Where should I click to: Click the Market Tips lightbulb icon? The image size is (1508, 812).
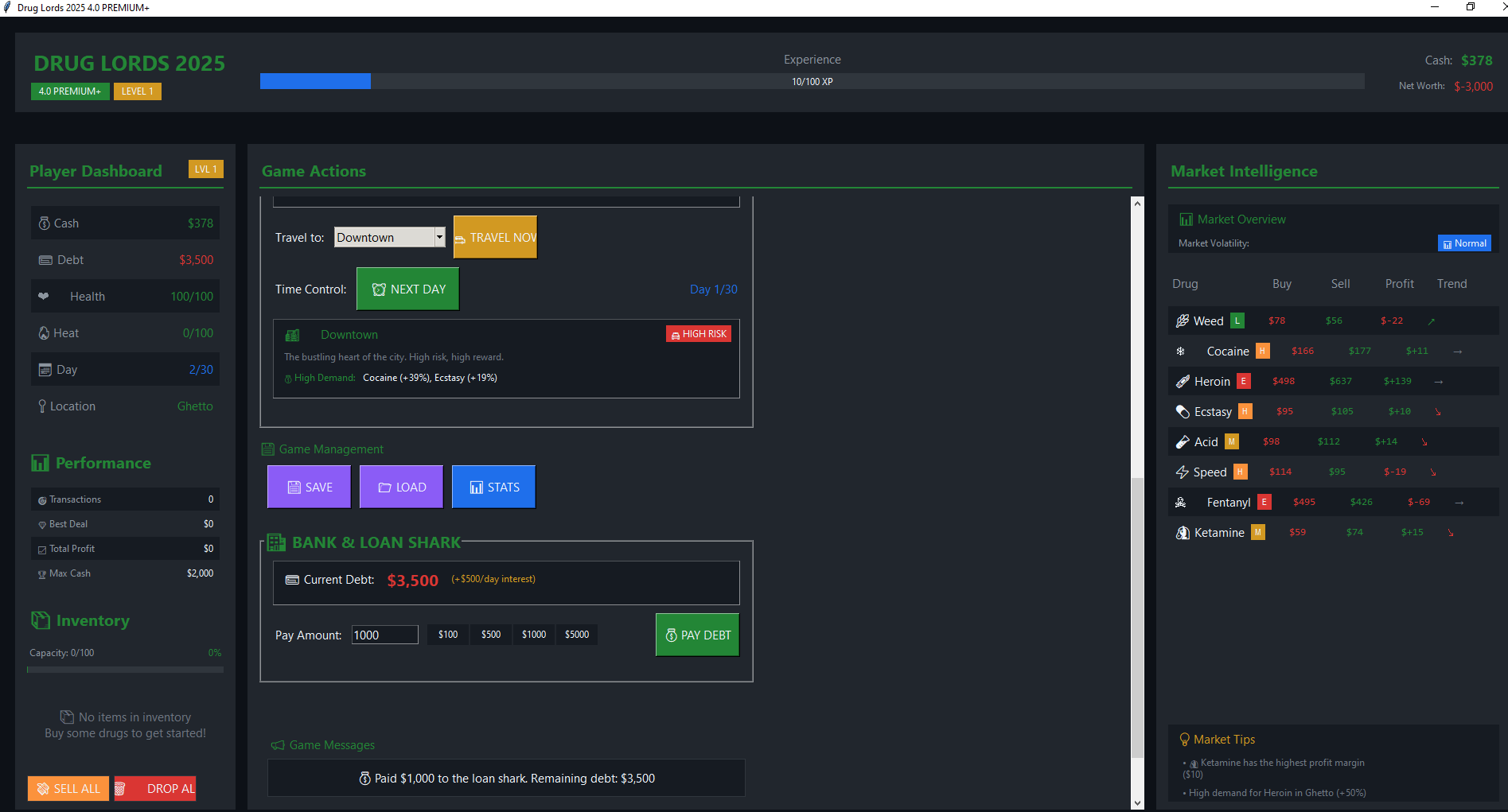1184,740
